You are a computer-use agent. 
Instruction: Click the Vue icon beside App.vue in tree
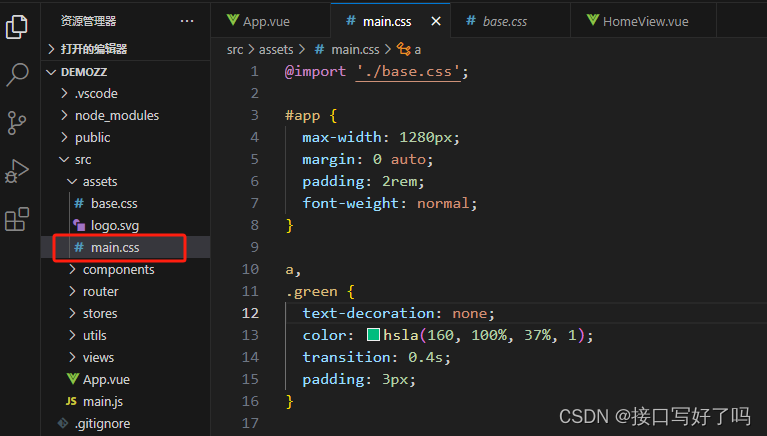(x=72, y=379)
